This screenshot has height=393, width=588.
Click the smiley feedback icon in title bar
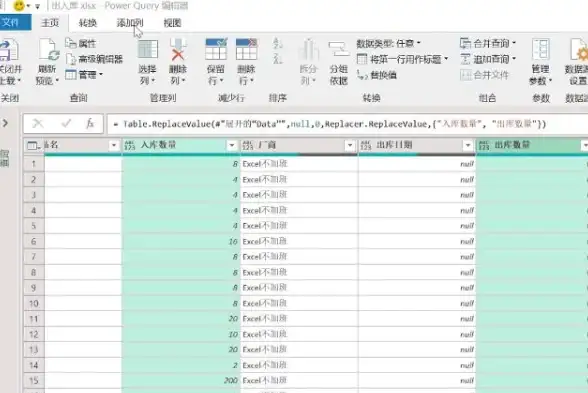(19, 6)
